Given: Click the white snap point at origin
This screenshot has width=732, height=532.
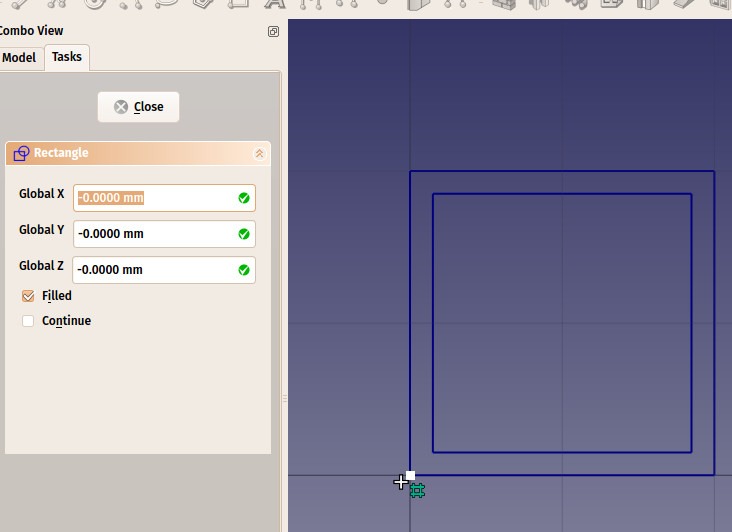Looking at the screenshot, I should [410, 476].
